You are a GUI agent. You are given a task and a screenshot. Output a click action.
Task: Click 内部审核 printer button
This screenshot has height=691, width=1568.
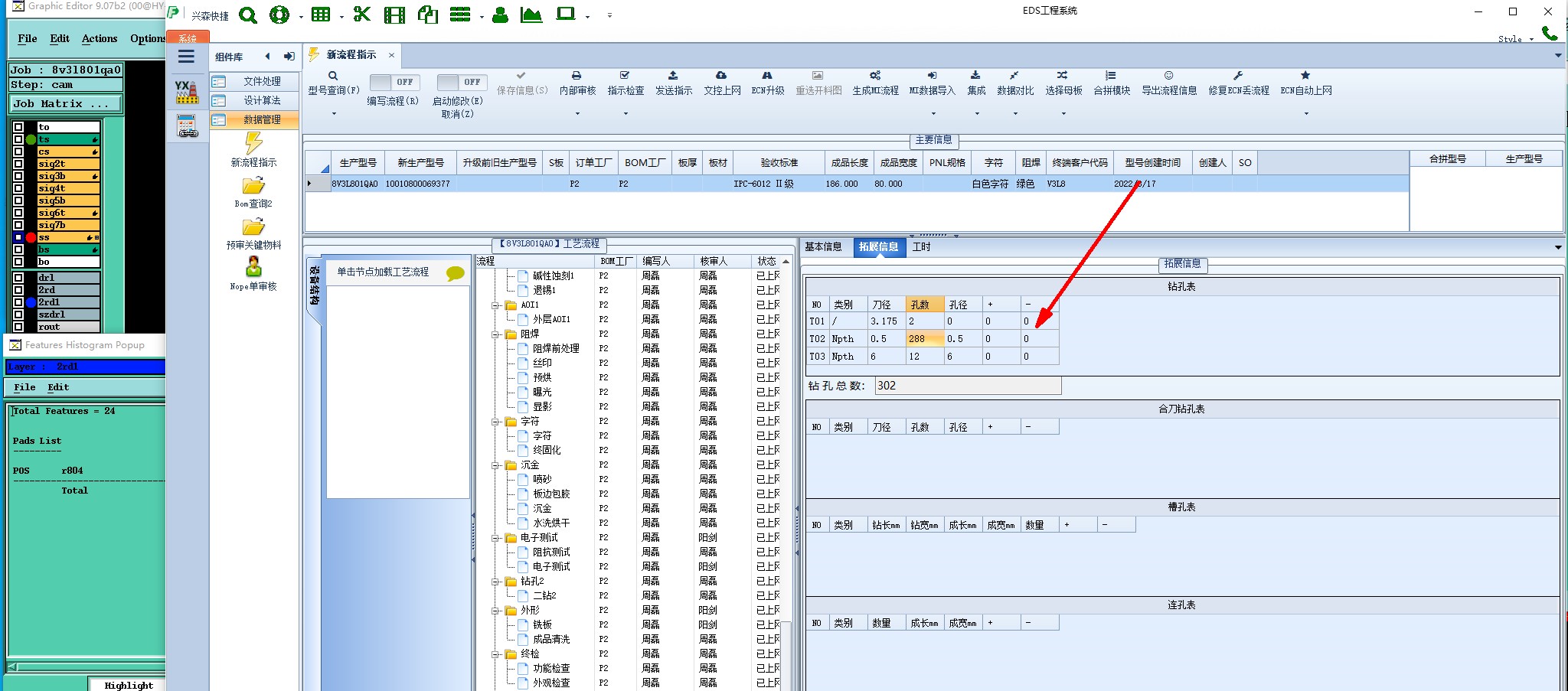pyautogui.click(x=577, y=83)
